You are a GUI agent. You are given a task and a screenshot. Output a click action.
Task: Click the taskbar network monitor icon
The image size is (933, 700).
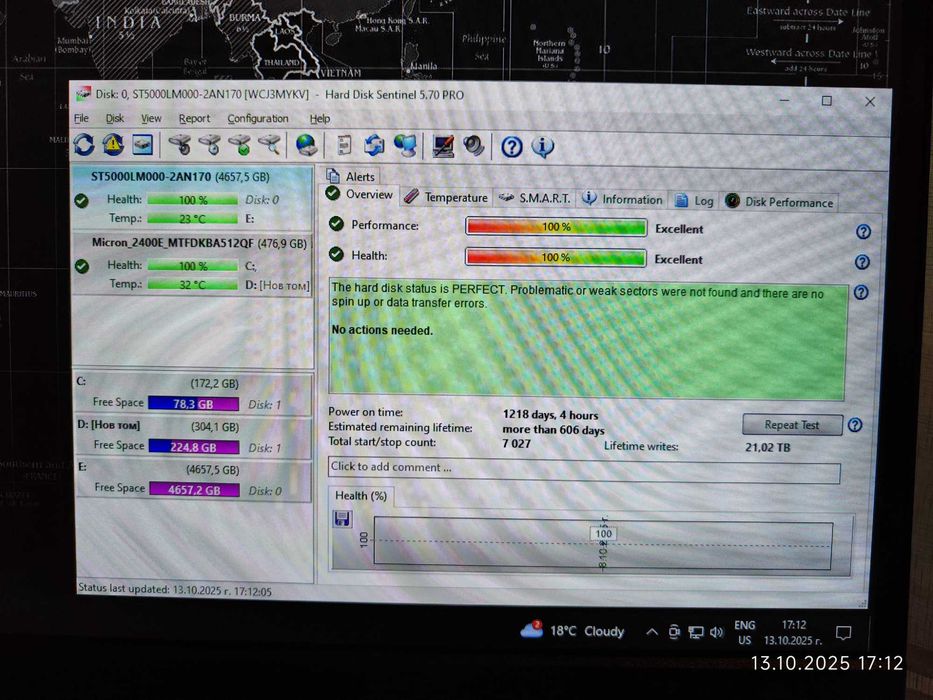pos(695,632)
